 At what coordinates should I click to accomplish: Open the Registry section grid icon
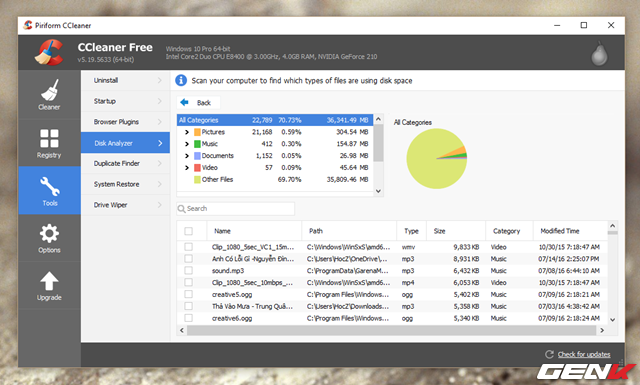[x=49, y=138]
